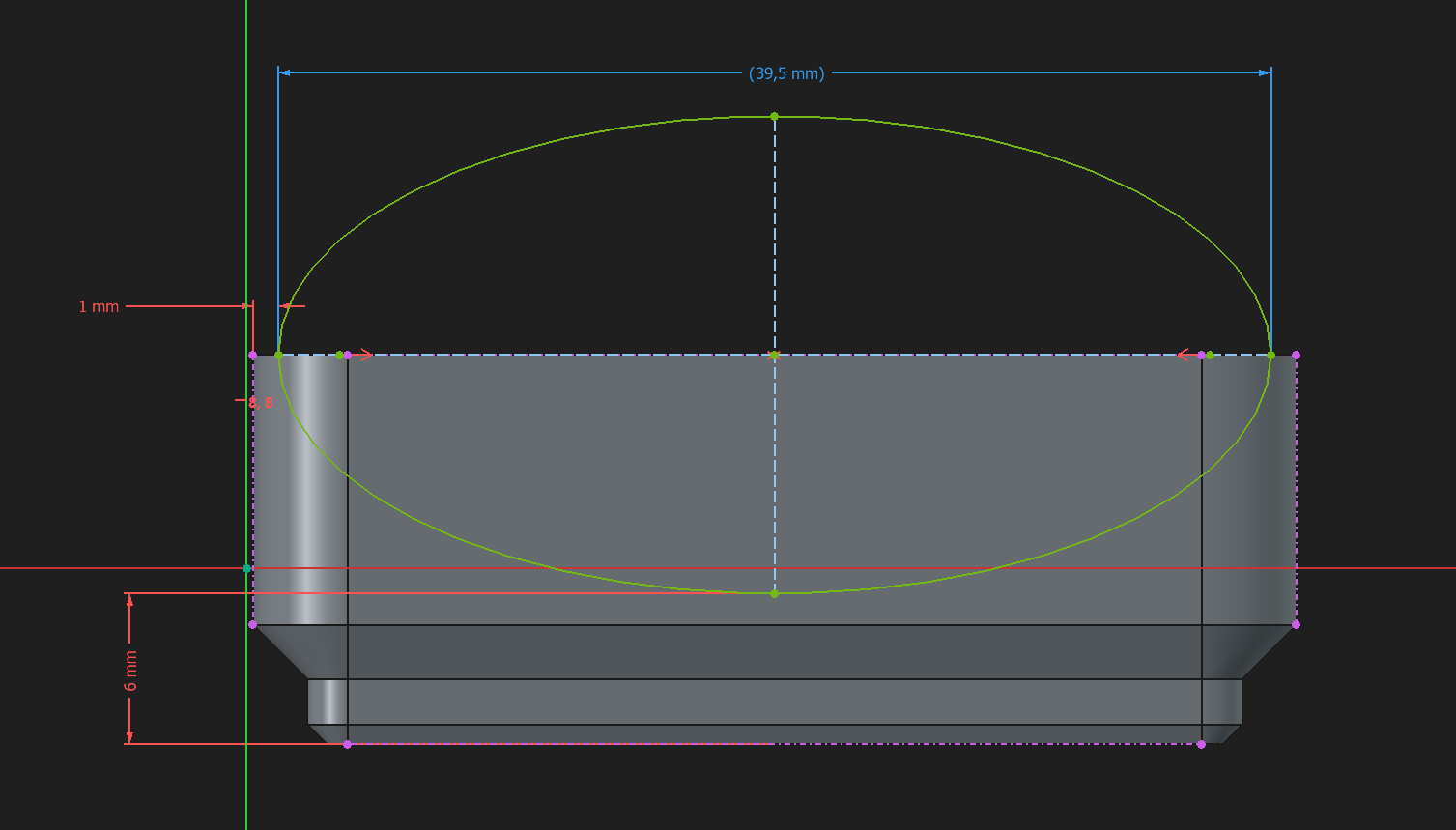Click the dashed vertical ellipse axis line

click(774, 355)
